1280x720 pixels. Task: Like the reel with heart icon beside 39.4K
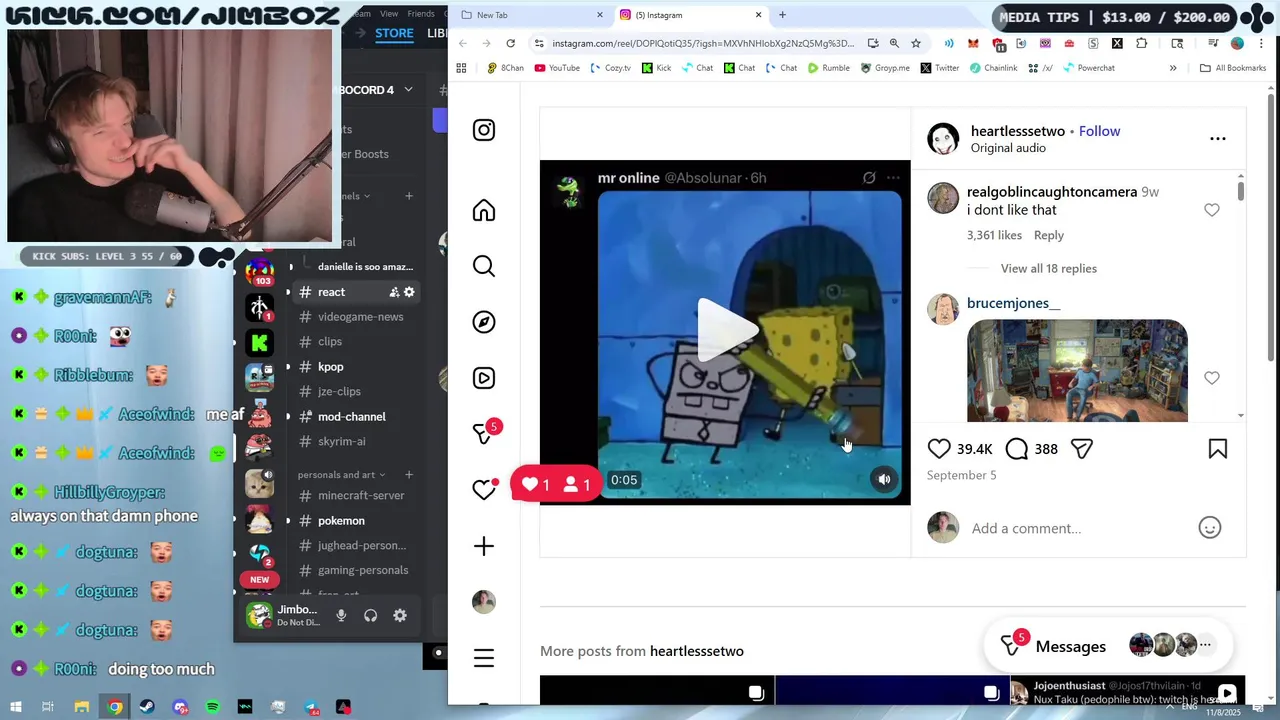pos(939,449)
